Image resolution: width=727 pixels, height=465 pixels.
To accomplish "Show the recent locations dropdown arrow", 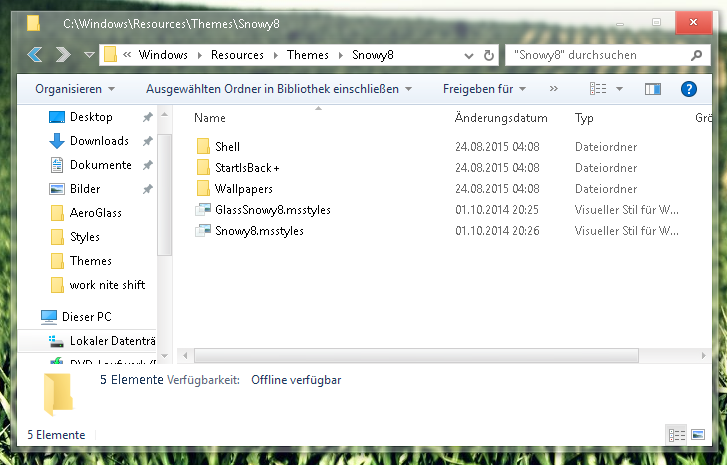I will (x=88, y=54).
